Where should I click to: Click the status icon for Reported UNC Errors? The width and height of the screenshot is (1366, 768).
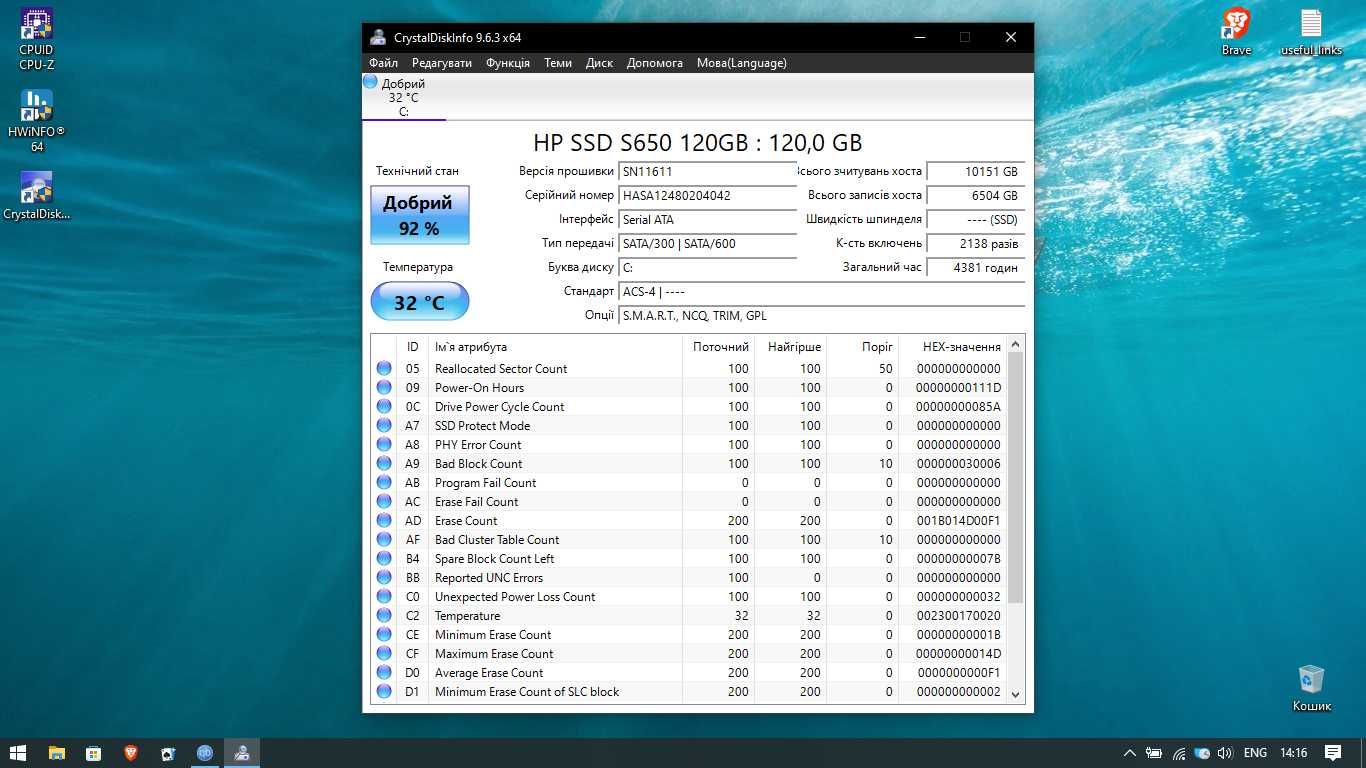[x=384, y=577]
